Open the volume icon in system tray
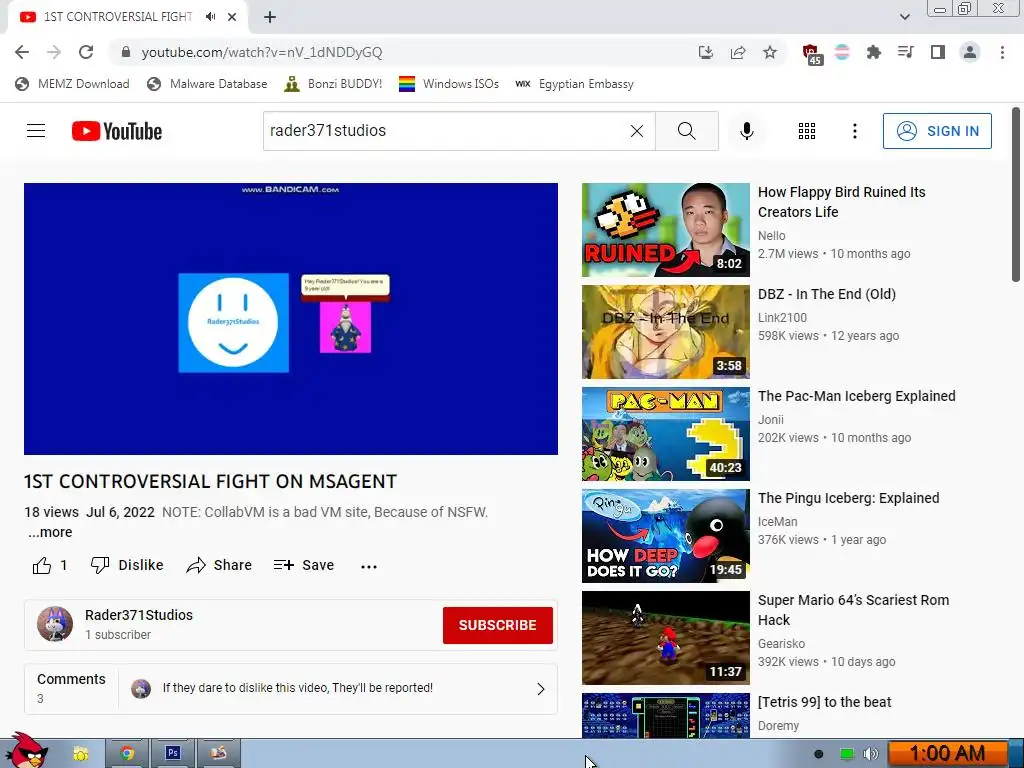This screenshot has width=1024, height=768. tap(871, 754)
